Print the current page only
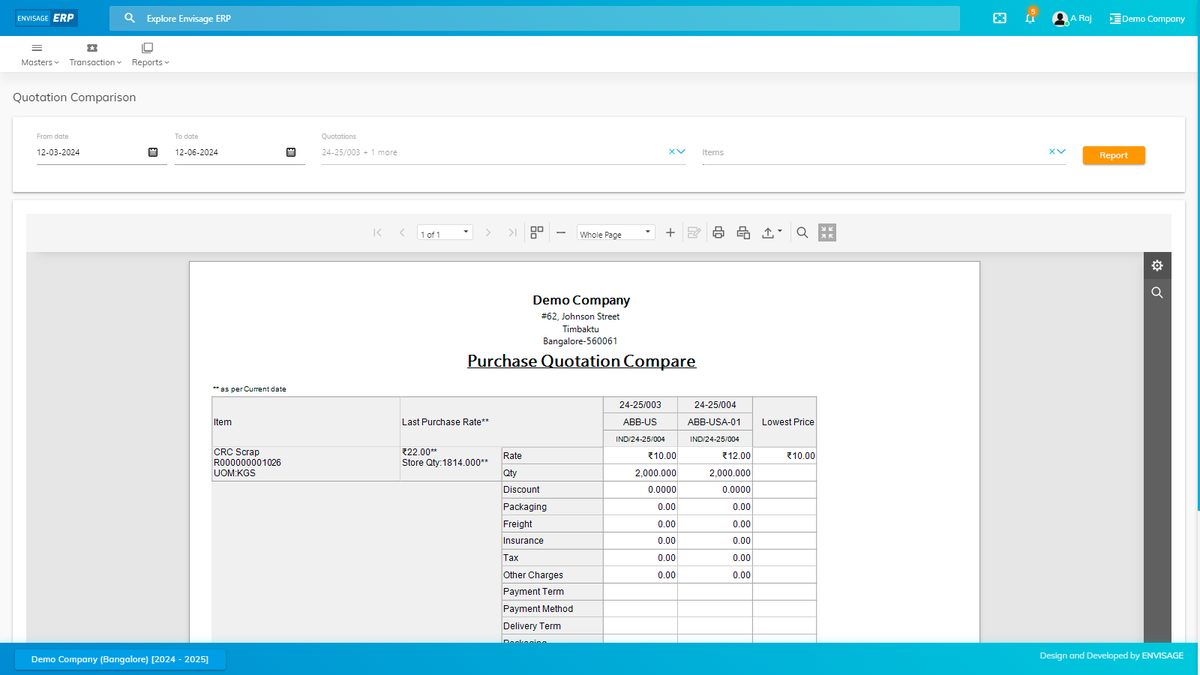Image resolution: width=1200 pixels, height=675 pixels. tap(743, 232)
